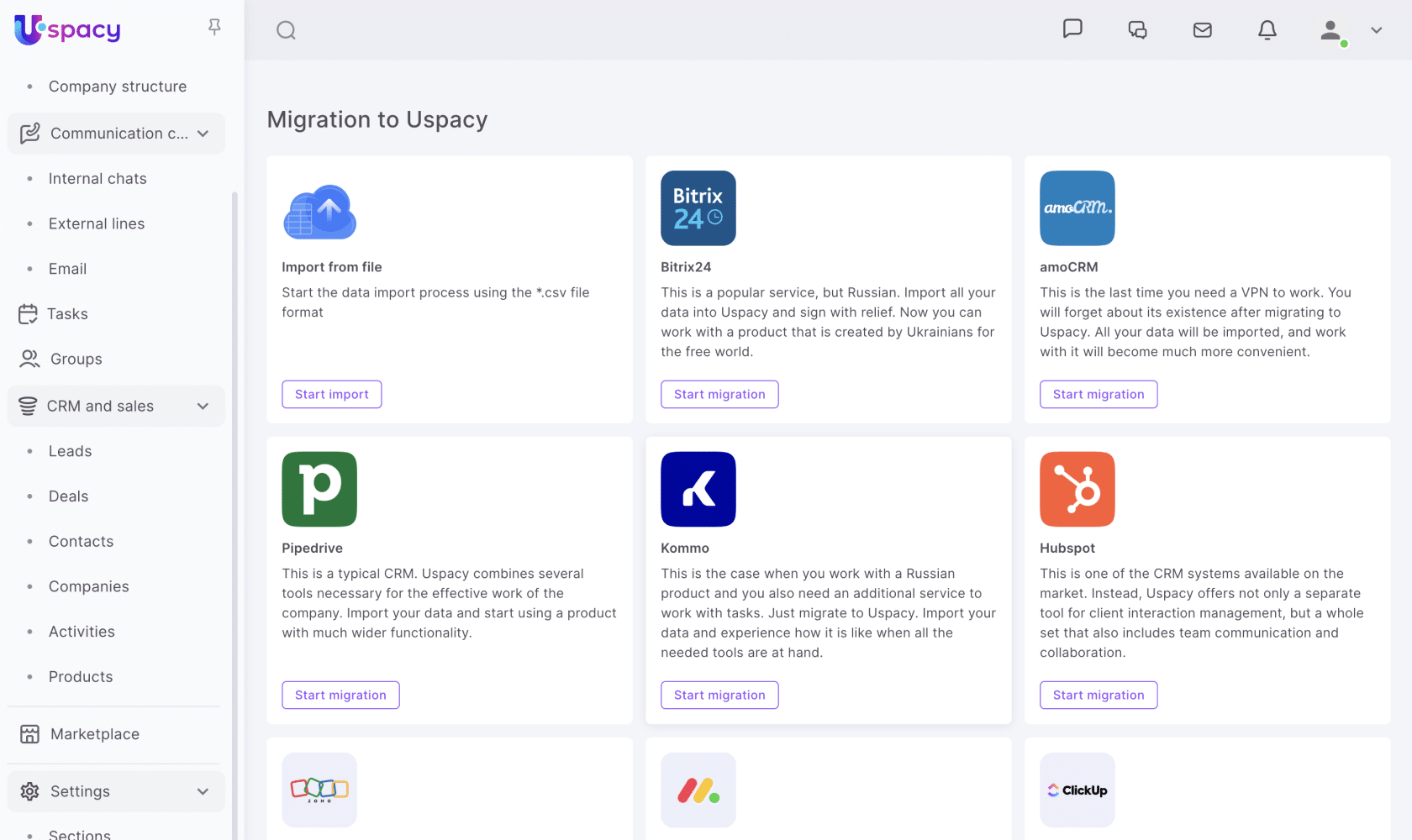Click the Groups people icon
1412x840 pixels.
pos(29,360)
